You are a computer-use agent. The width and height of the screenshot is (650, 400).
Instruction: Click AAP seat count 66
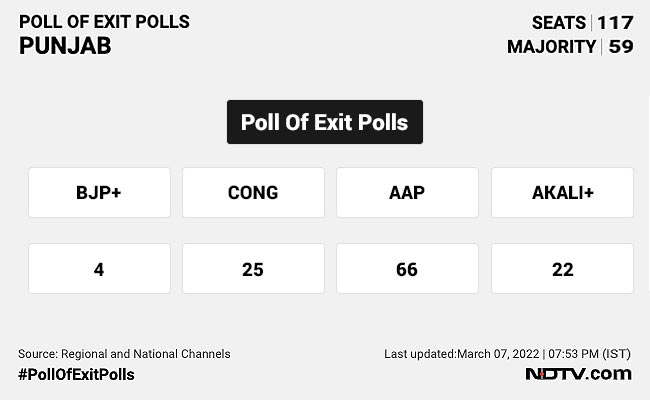[407, 269]
